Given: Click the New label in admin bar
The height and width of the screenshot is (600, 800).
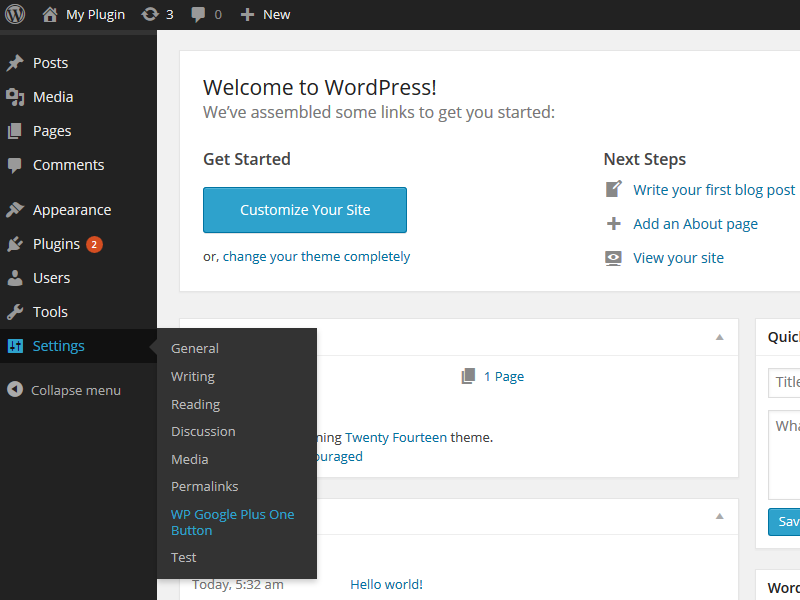Looking at the screenshot, I should tap(277, 15).
